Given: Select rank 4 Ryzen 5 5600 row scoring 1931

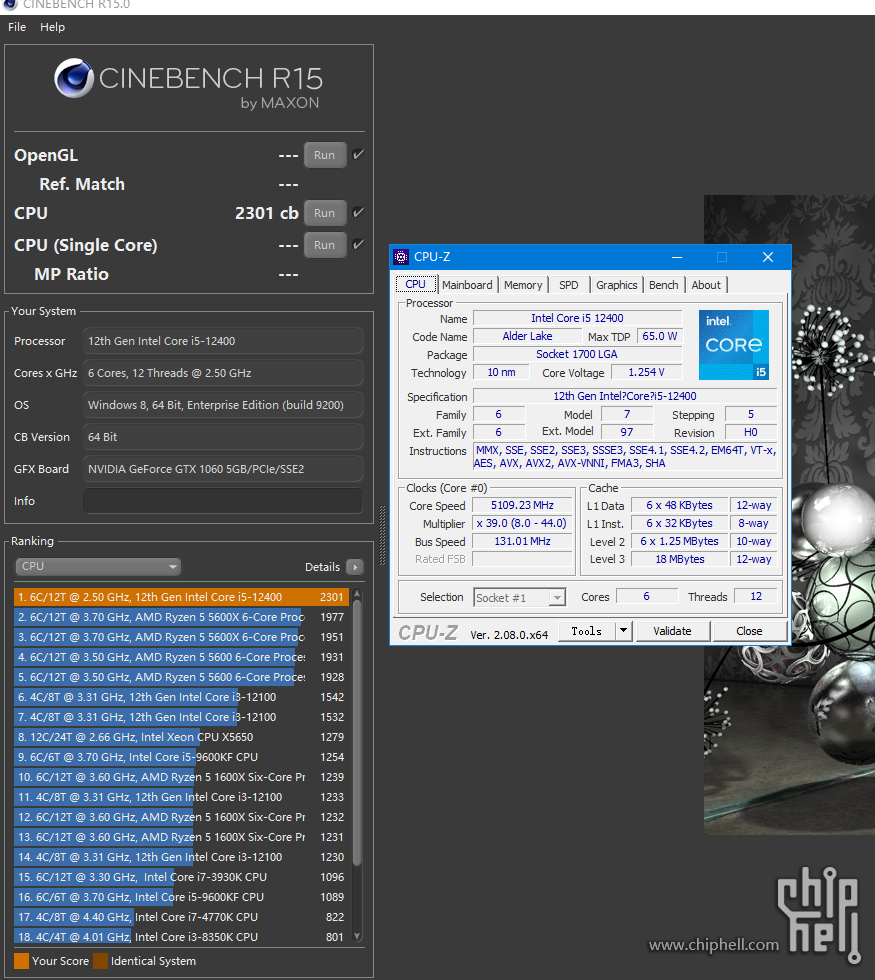Looking at the screenshot, I should click(x=181, y=657).
